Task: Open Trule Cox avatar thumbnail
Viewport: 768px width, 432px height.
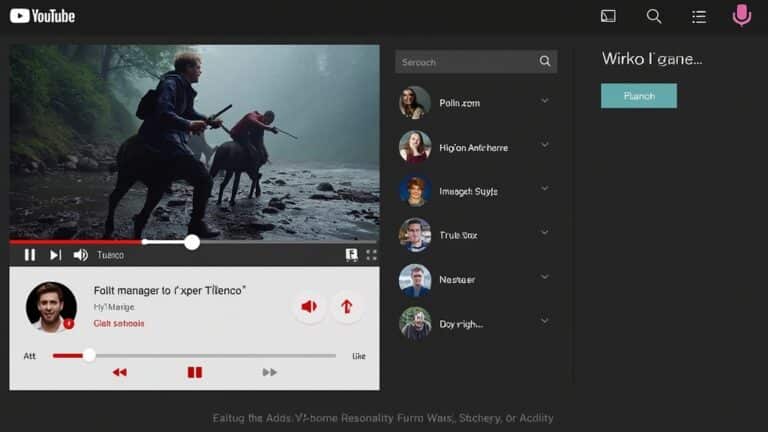Action: [x=415, y=235]
